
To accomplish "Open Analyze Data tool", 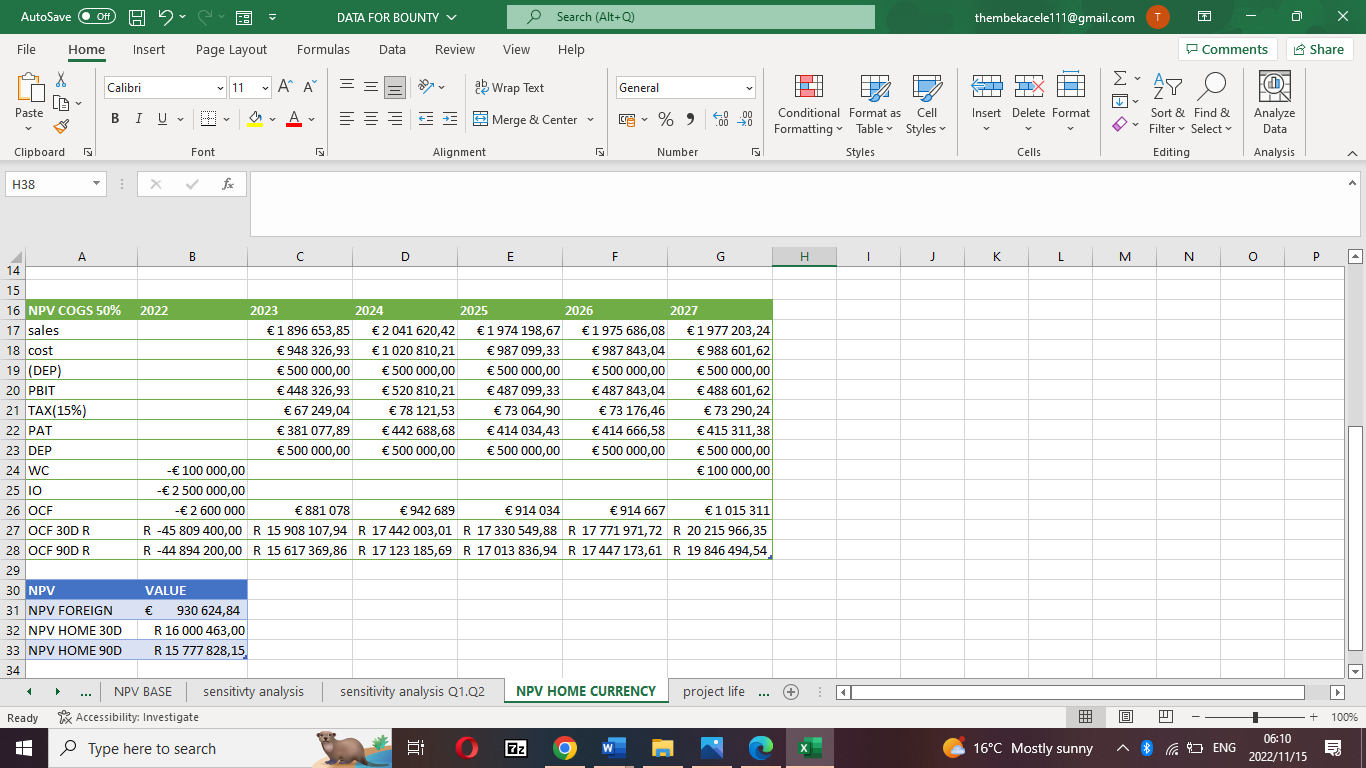I will (1274, 103).
